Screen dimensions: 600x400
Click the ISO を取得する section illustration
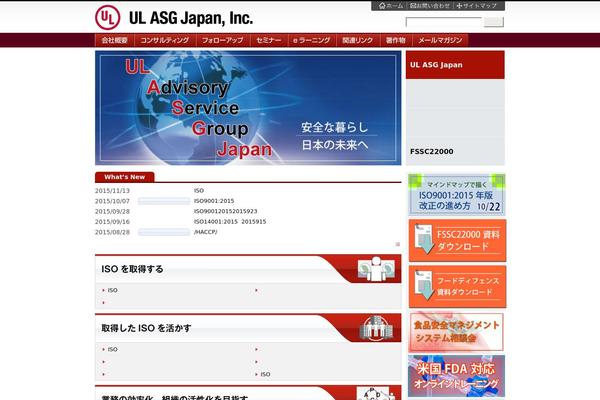point(376,268)
